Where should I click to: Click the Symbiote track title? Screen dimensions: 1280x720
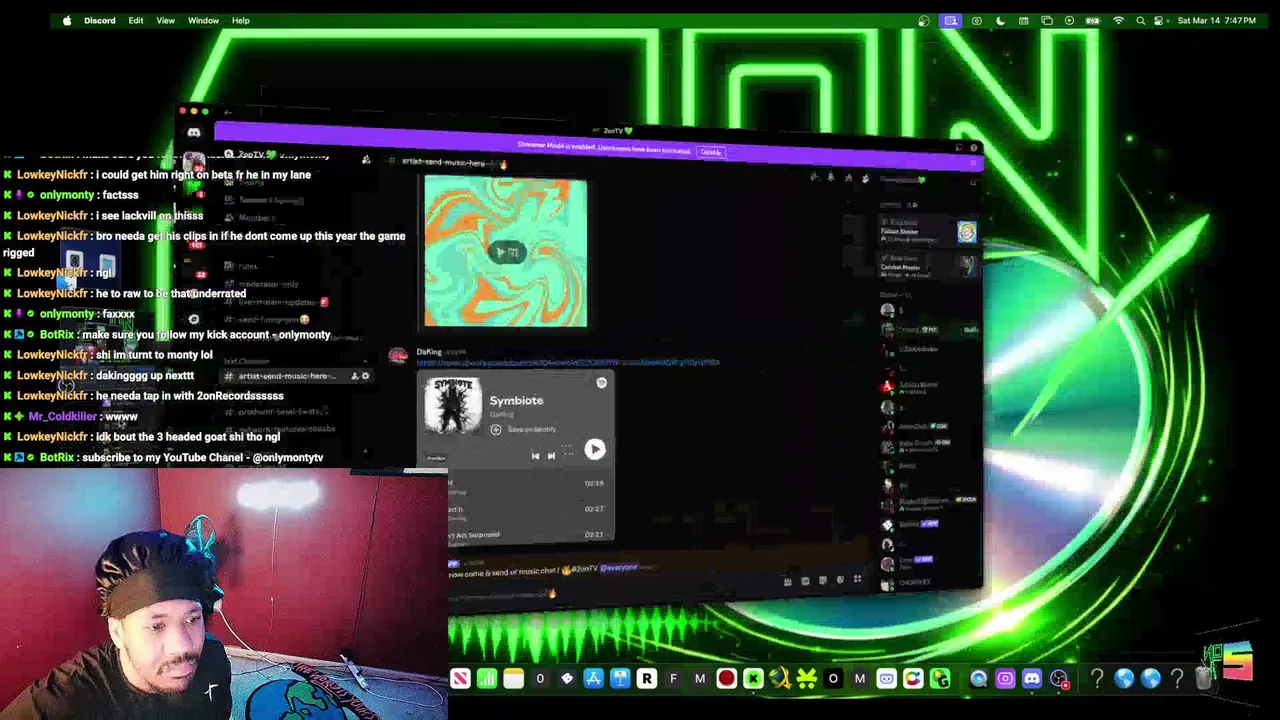516,400
